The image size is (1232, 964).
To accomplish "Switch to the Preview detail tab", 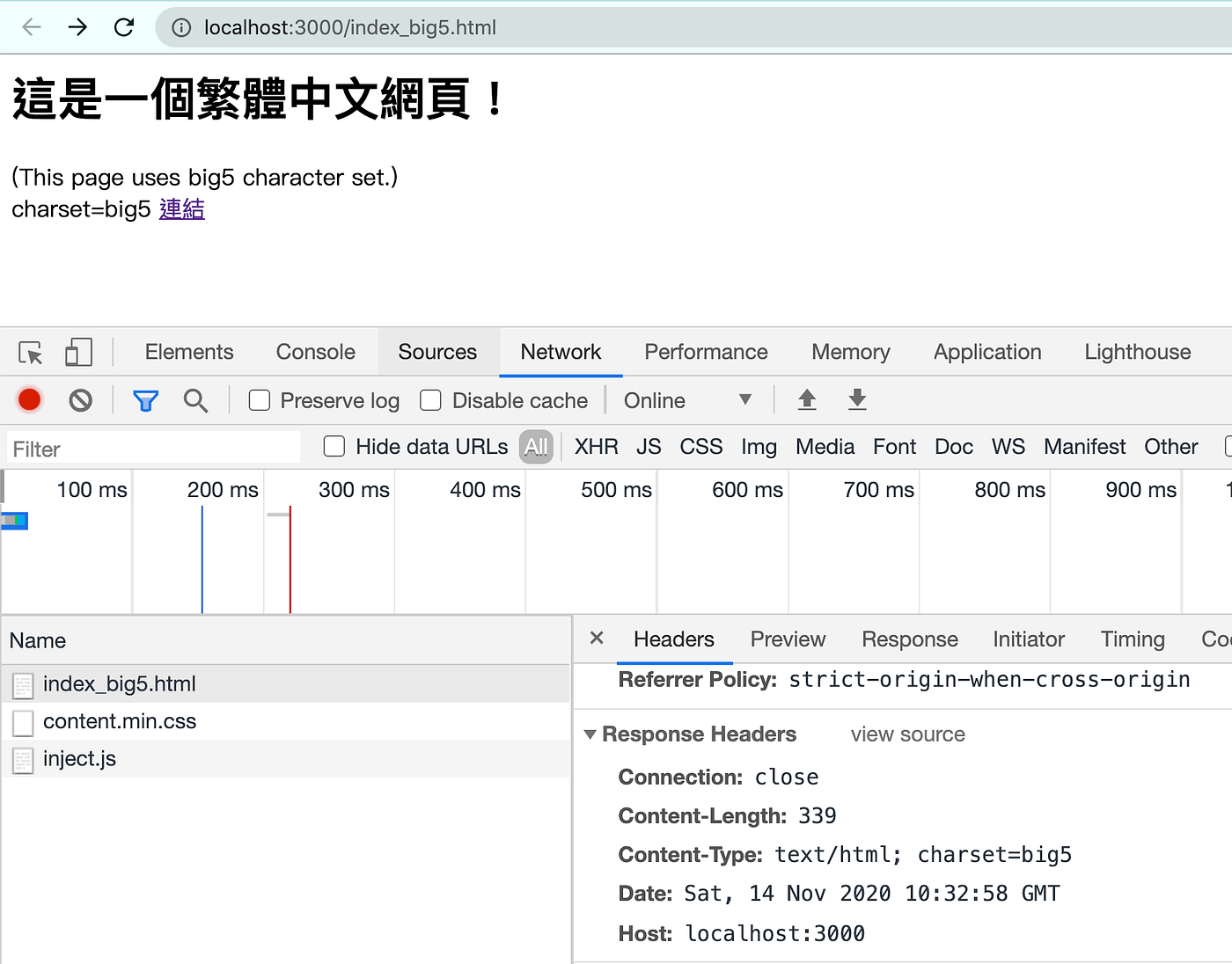I will 788,639.
